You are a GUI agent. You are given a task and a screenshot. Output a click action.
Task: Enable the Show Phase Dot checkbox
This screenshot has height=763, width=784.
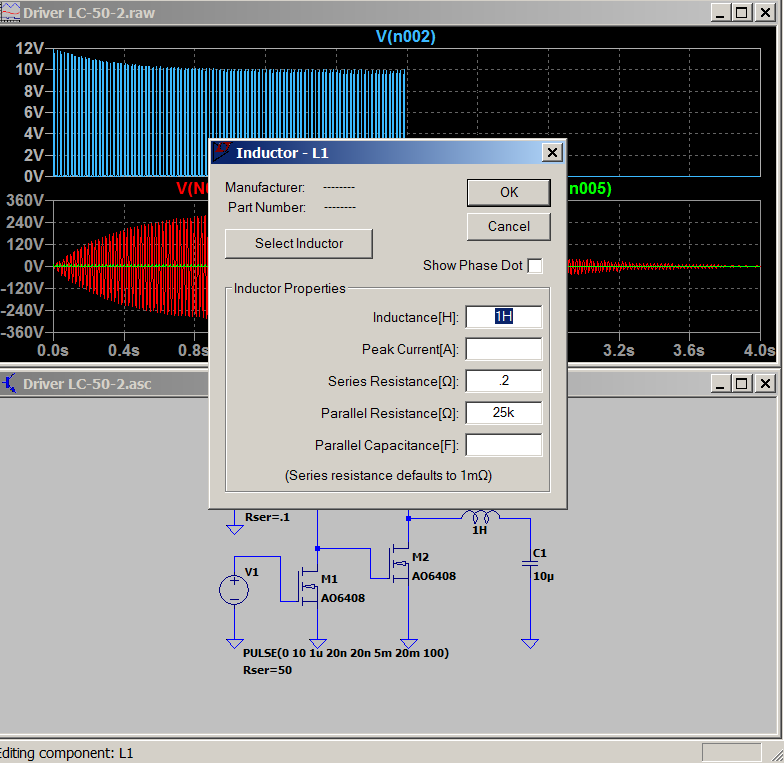tap(535, 266)
